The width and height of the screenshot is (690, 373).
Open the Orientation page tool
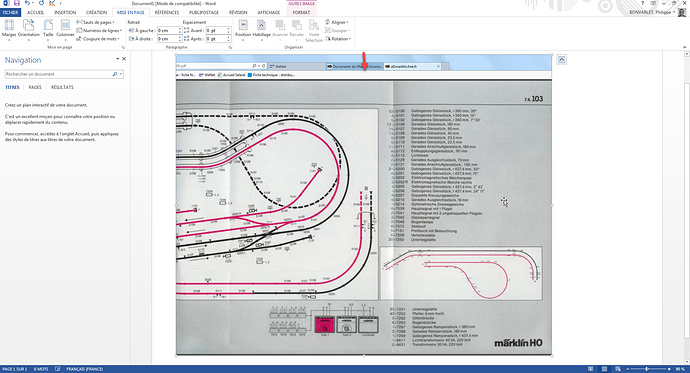(29, 29)
